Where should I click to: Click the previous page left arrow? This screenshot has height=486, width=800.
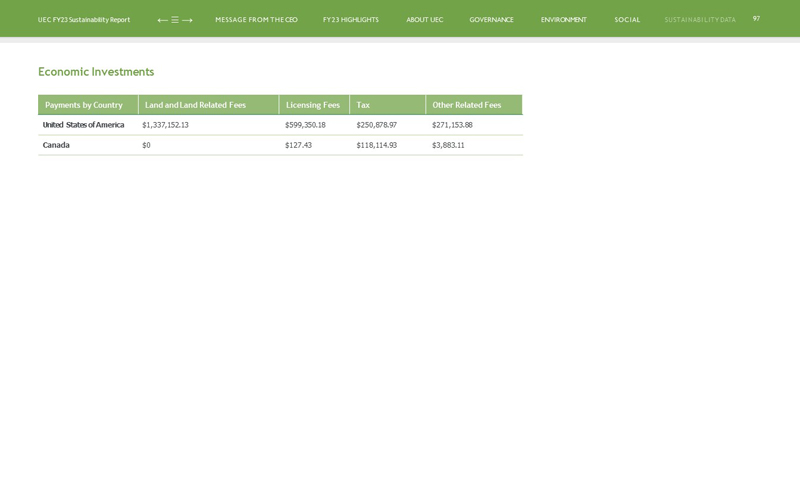tap(162, 20)
